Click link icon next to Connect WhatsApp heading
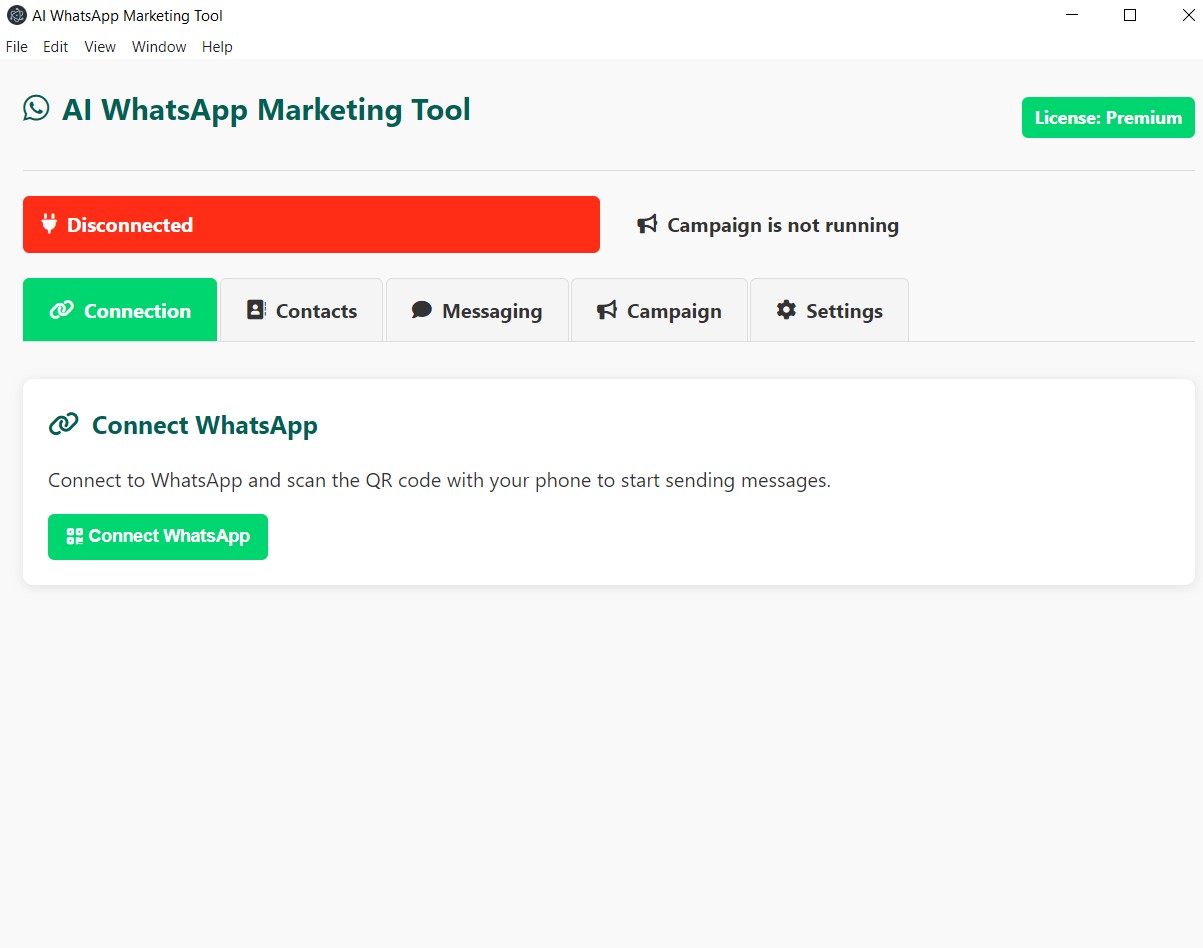 pyautogui.click(x=64, y=425)
